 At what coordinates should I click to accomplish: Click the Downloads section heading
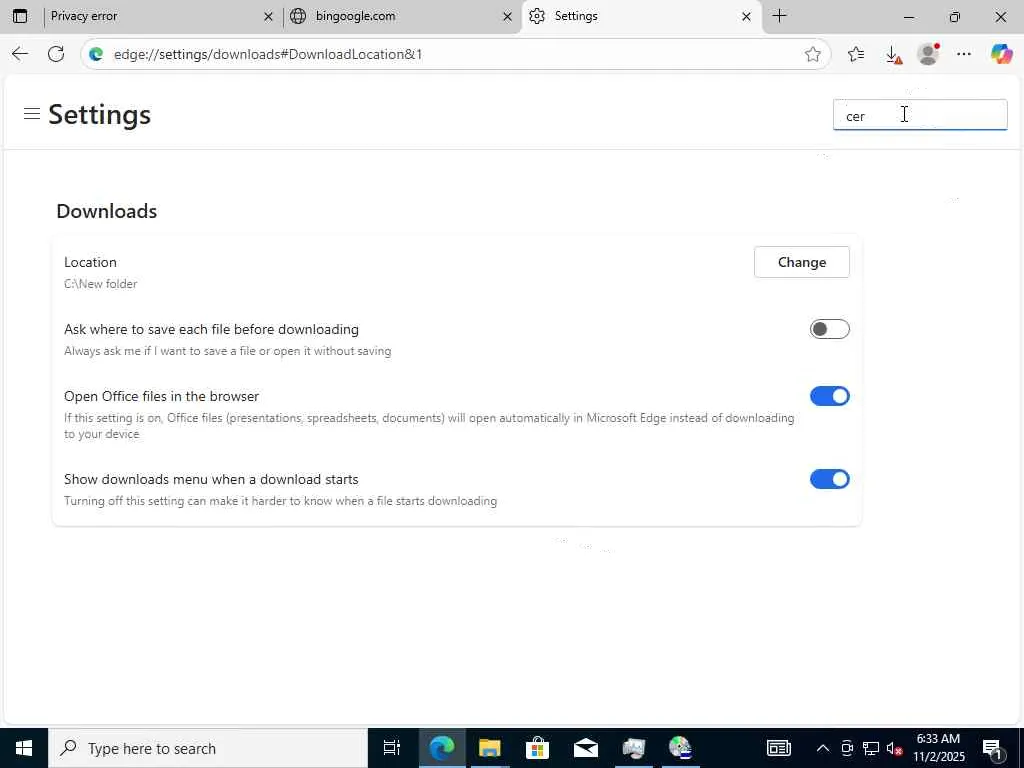[106, 212]
